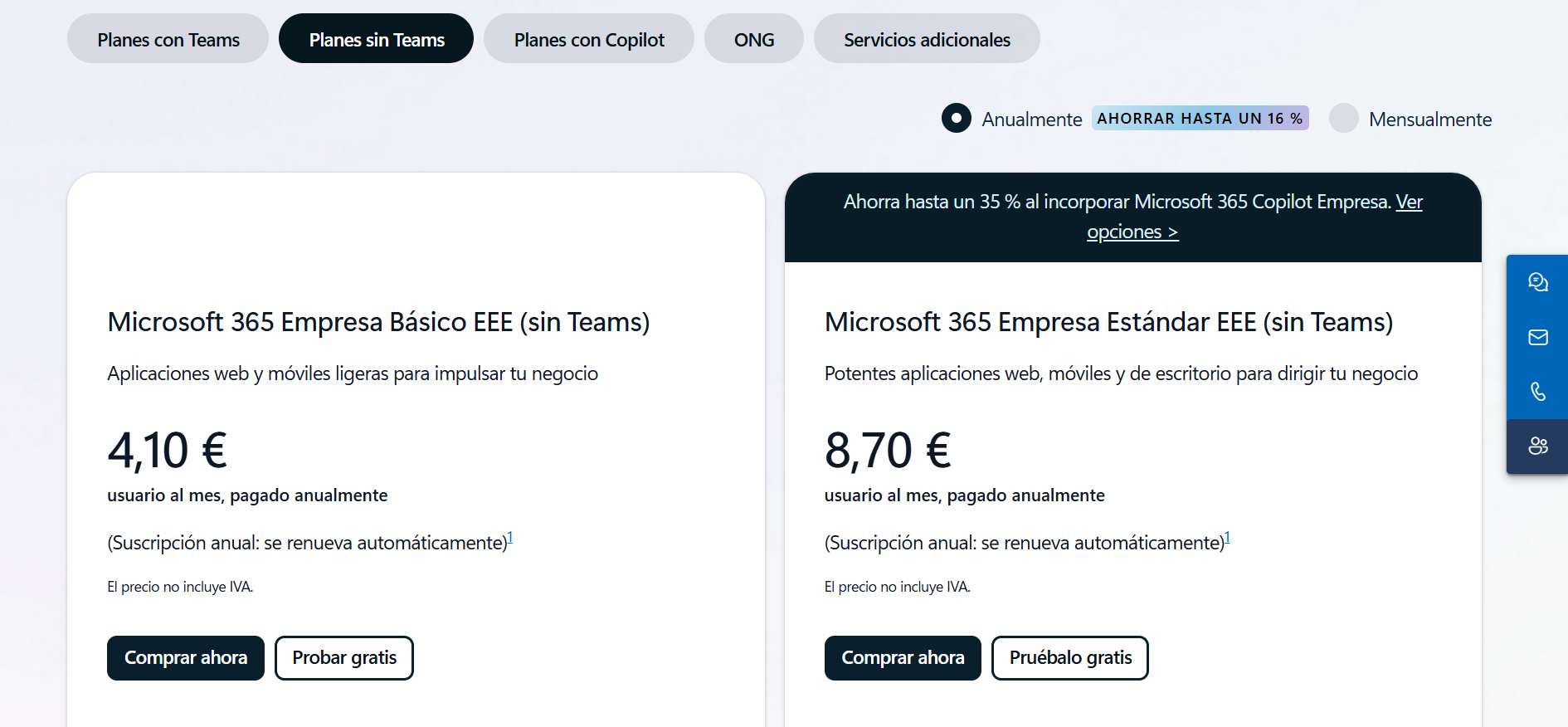This screenshot has width=1568, height=727.
Task: Click Probar gratis for Empresa Básico
Action: tap(344, 658)
